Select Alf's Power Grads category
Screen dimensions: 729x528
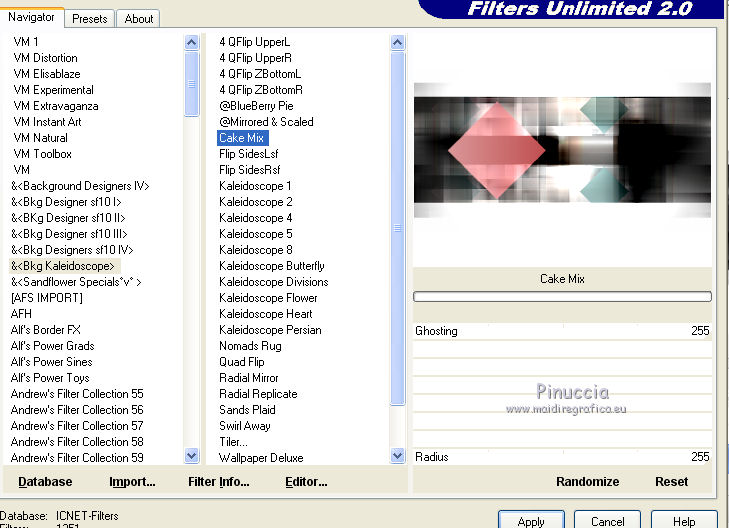[53, 346]
